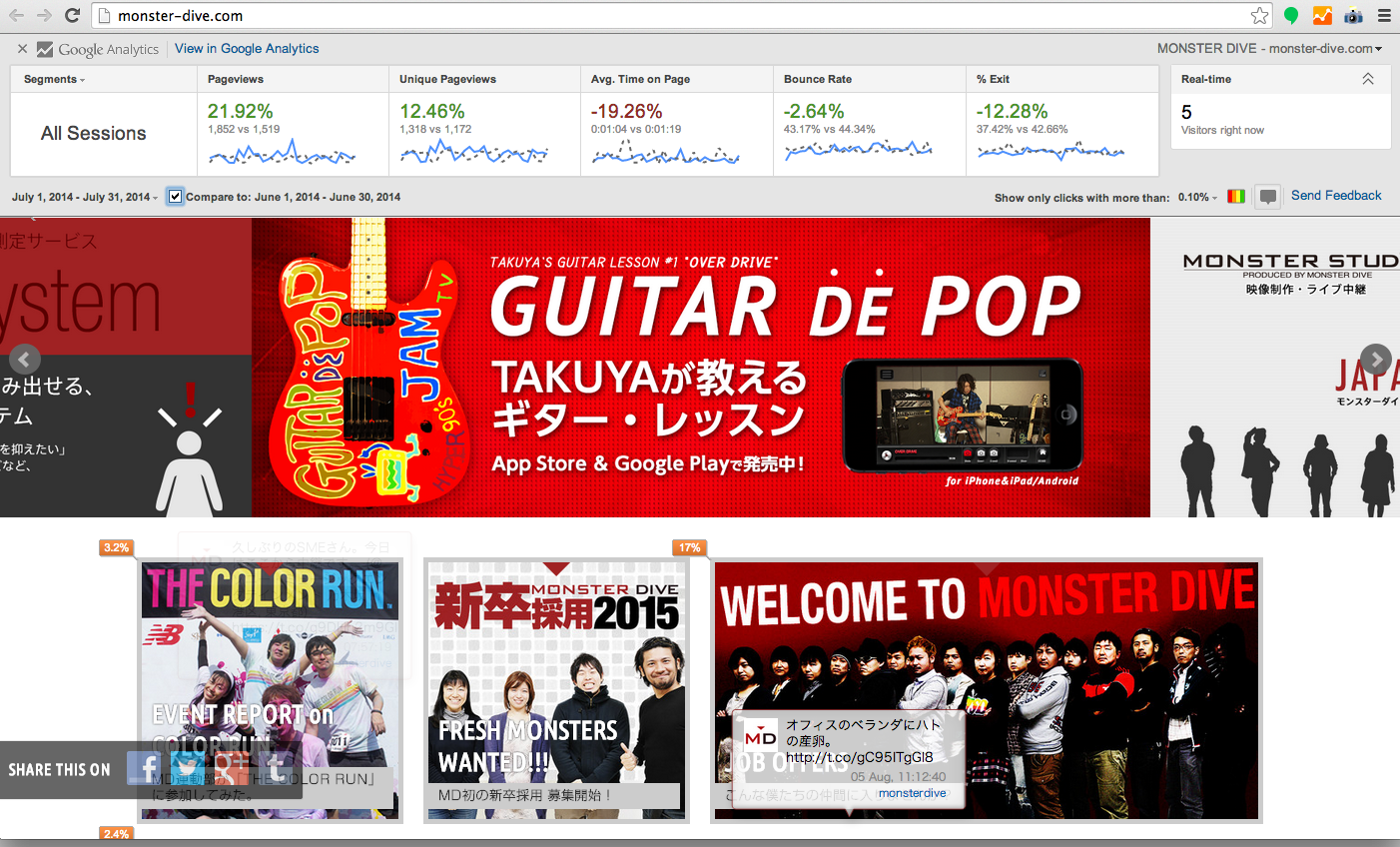This screenshot has height=847, width=1400.
Task: Open the green pin extension icon
Action: (x=1291, y=15)
